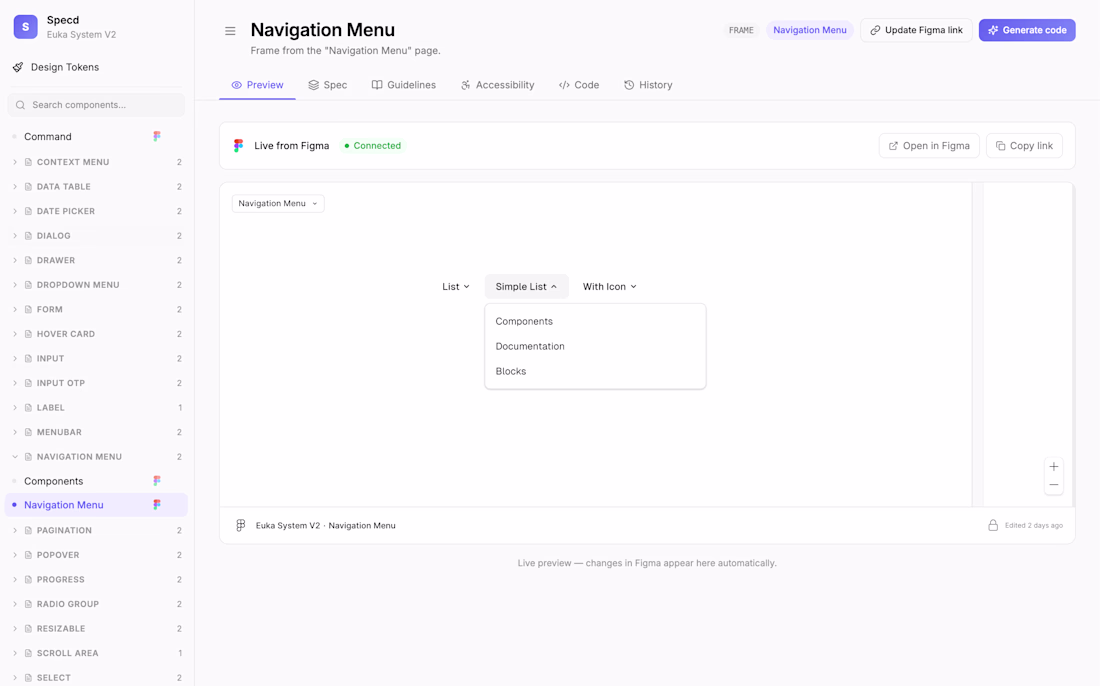
Task: Click the FRAME label in the header
Action: pyautogui.click(x=741, y=30)
